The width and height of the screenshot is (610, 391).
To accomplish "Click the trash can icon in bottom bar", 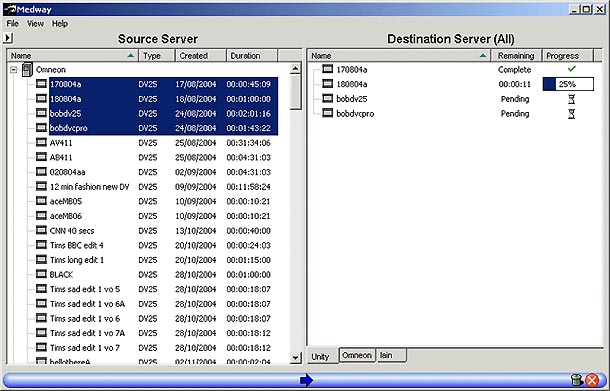I will 577,380.
